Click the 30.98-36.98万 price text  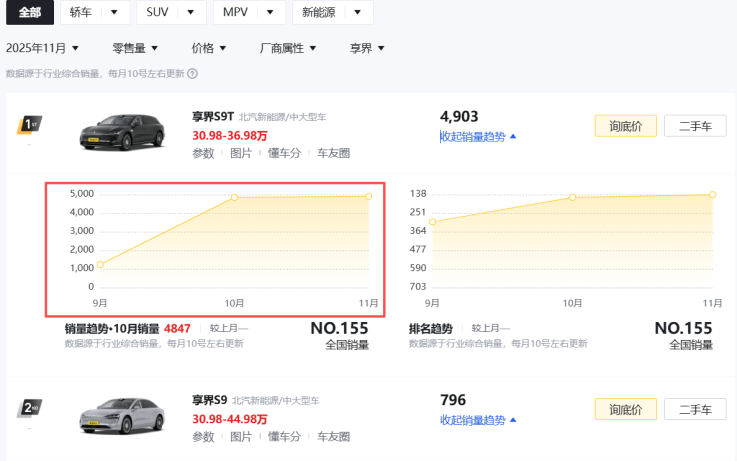point(230,136)
